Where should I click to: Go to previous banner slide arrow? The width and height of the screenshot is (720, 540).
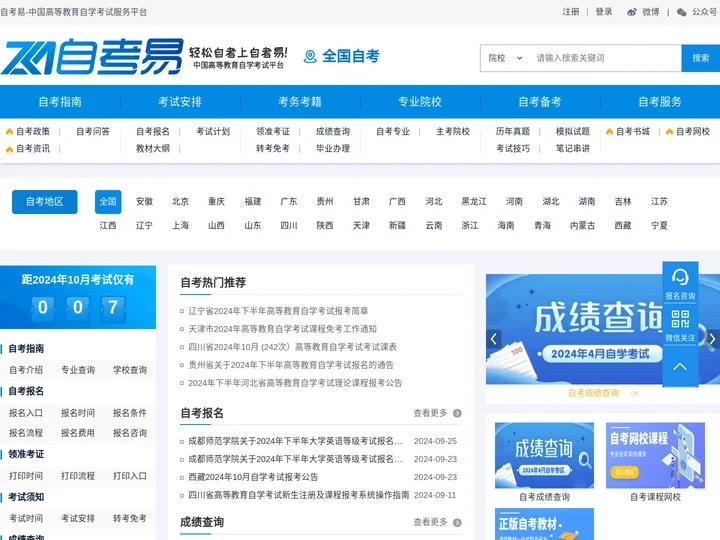point(494,339)
